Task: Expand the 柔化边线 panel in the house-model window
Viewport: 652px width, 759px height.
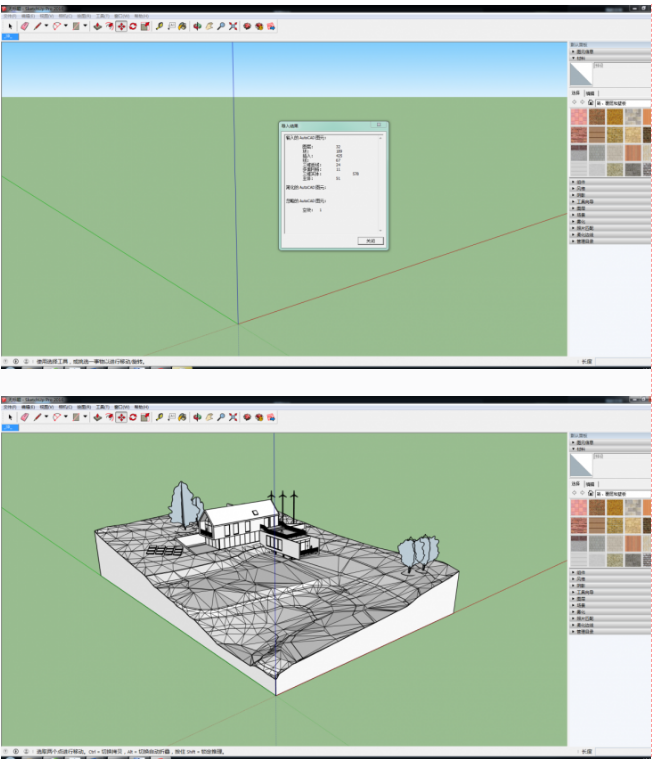Action: point(610,625)
